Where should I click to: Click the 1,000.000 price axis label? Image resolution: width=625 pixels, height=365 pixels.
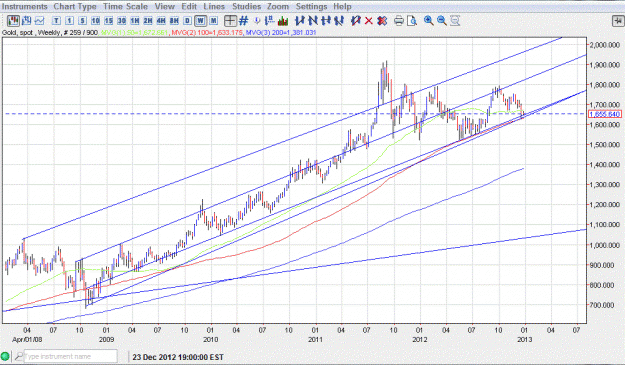(605, 245)
